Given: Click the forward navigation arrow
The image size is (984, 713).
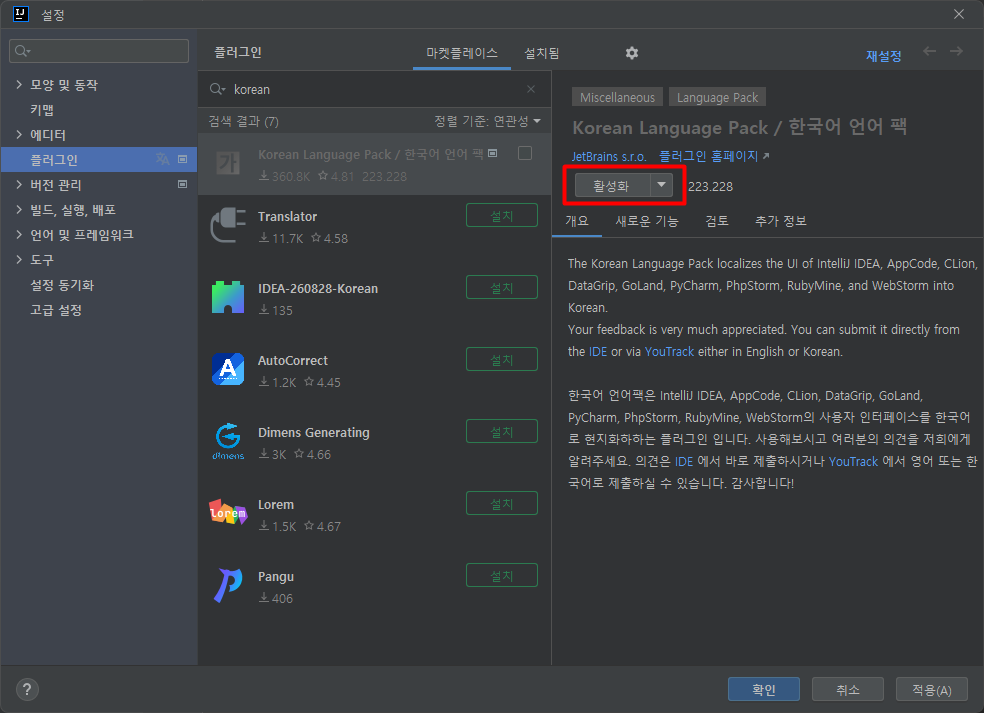Looking at the screenshot, I should (x=956, y=51).
